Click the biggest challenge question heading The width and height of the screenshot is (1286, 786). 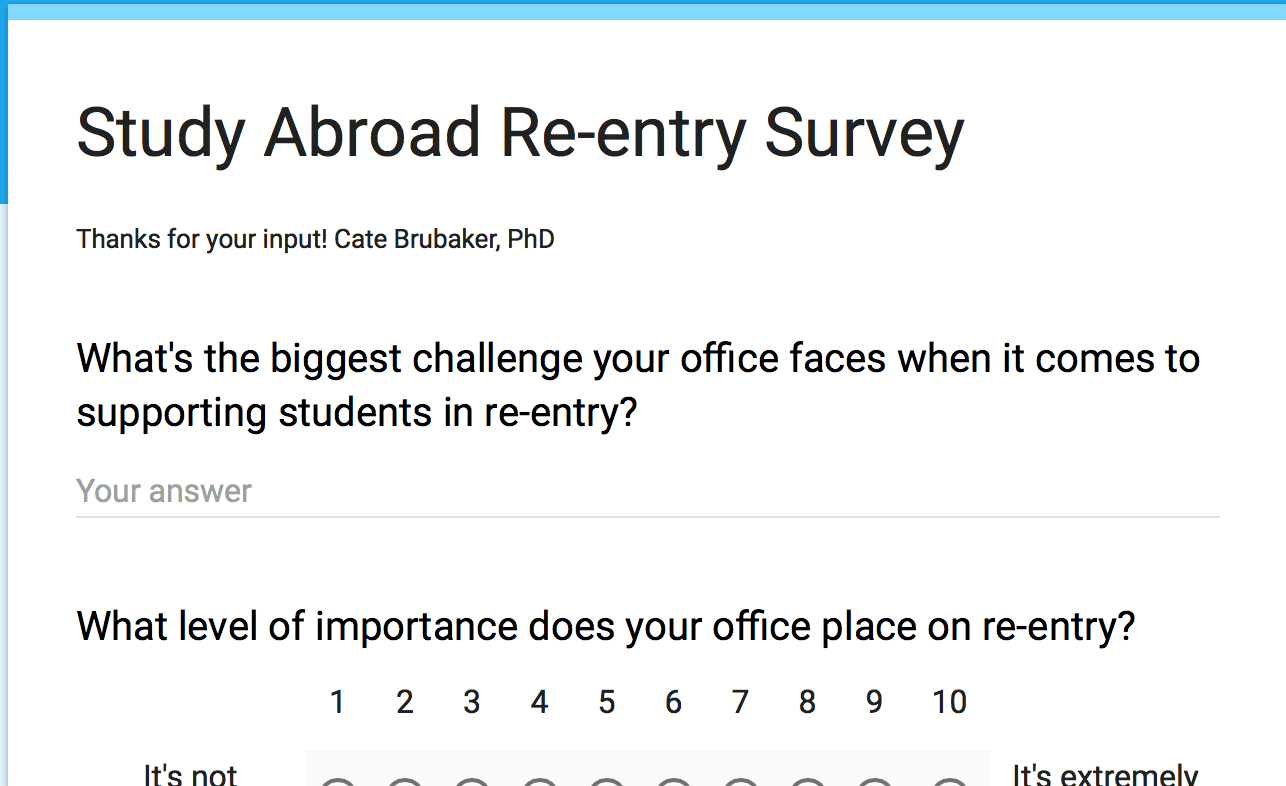pyautogui.click(x=638, y=385)
